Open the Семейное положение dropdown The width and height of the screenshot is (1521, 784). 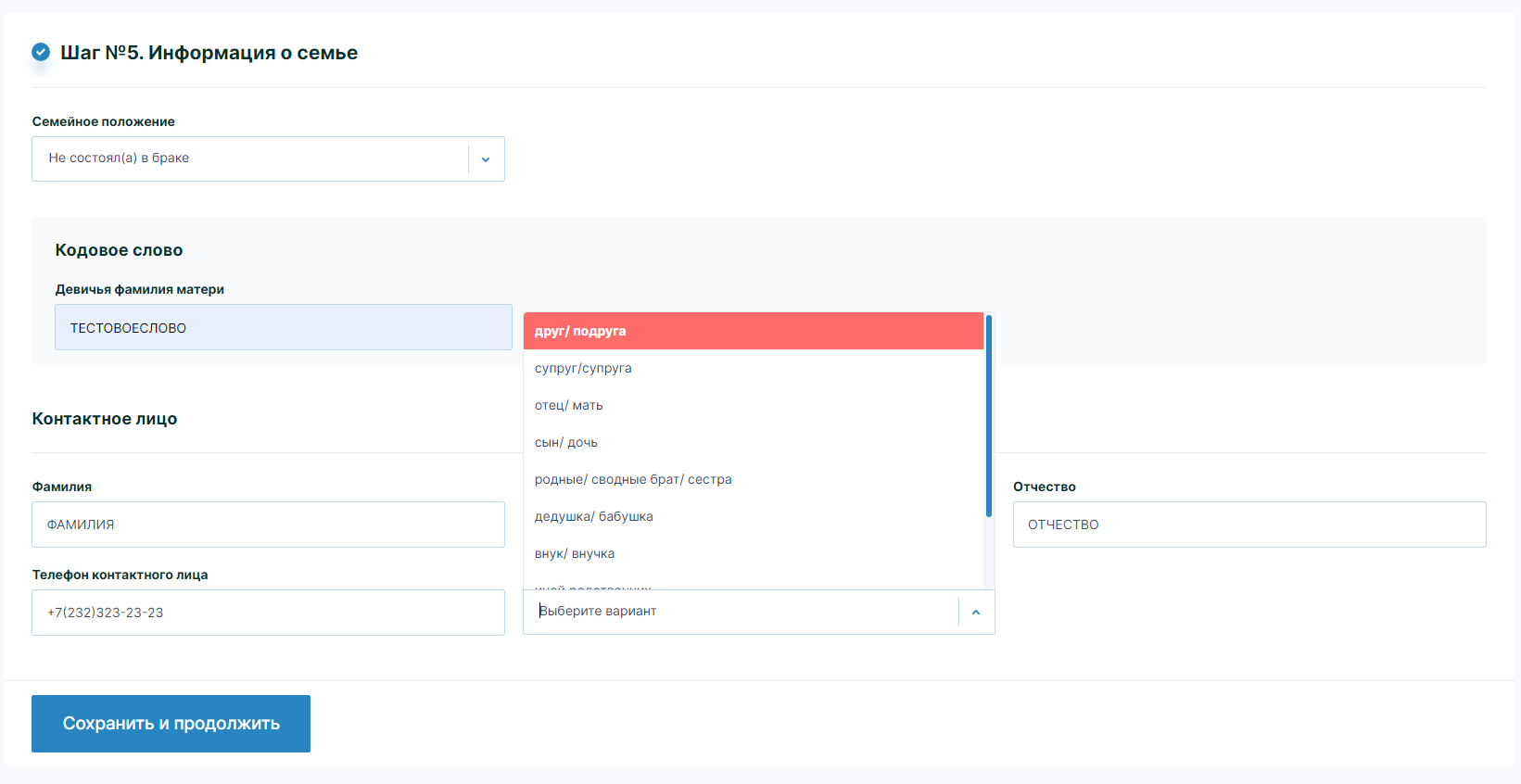pos(250,158)
